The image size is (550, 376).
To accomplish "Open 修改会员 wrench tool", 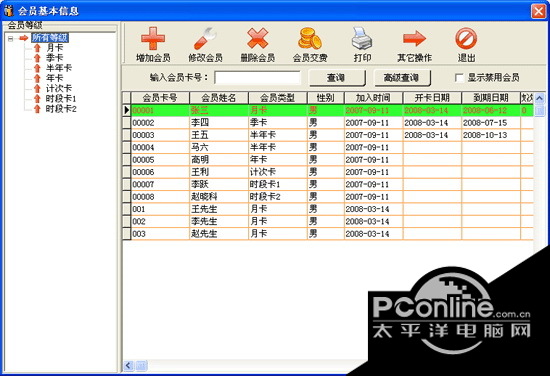I will (205, 38).
